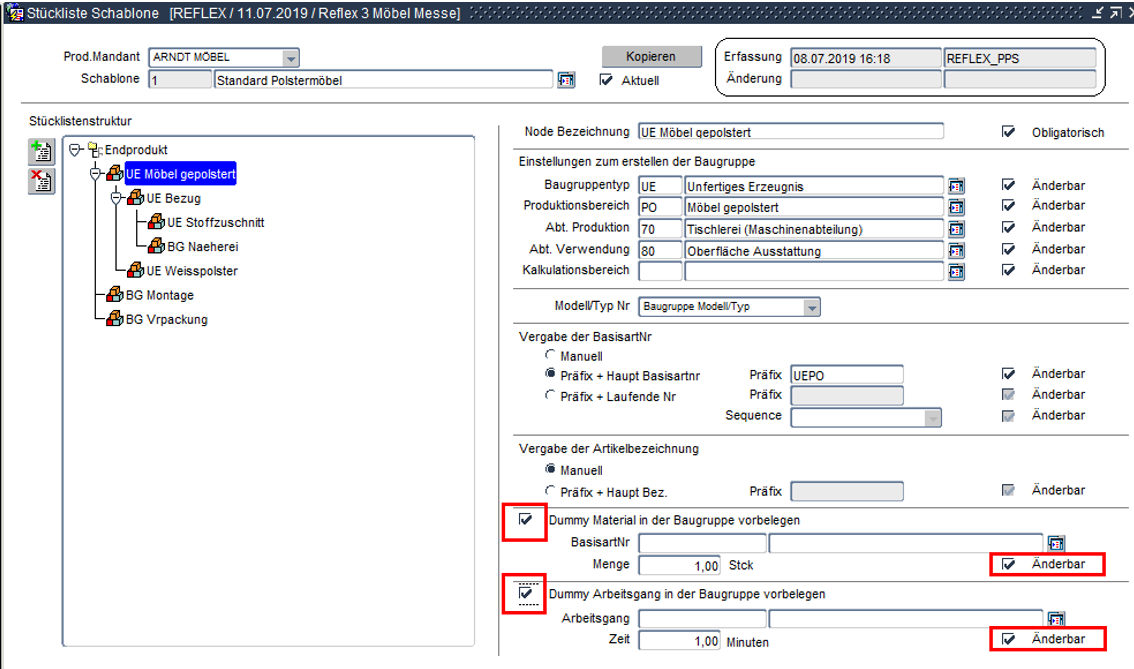Select Präfix + Laufende Nr radio option
1134x669 pixels.
pos(549,396)
